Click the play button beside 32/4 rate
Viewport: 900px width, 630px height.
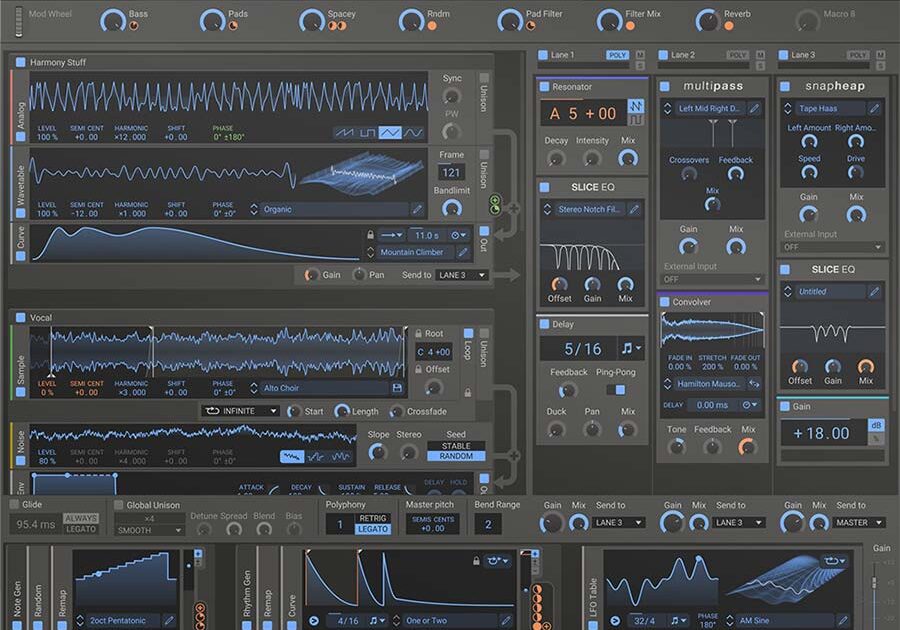[615, 620]
